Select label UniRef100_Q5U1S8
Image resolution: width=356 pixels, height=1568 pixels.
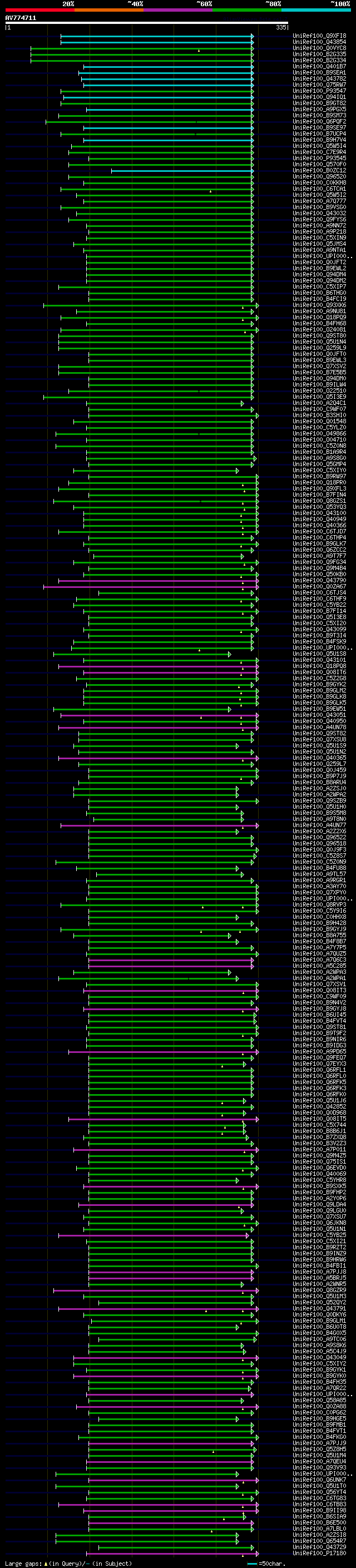[x=319, y=654]
